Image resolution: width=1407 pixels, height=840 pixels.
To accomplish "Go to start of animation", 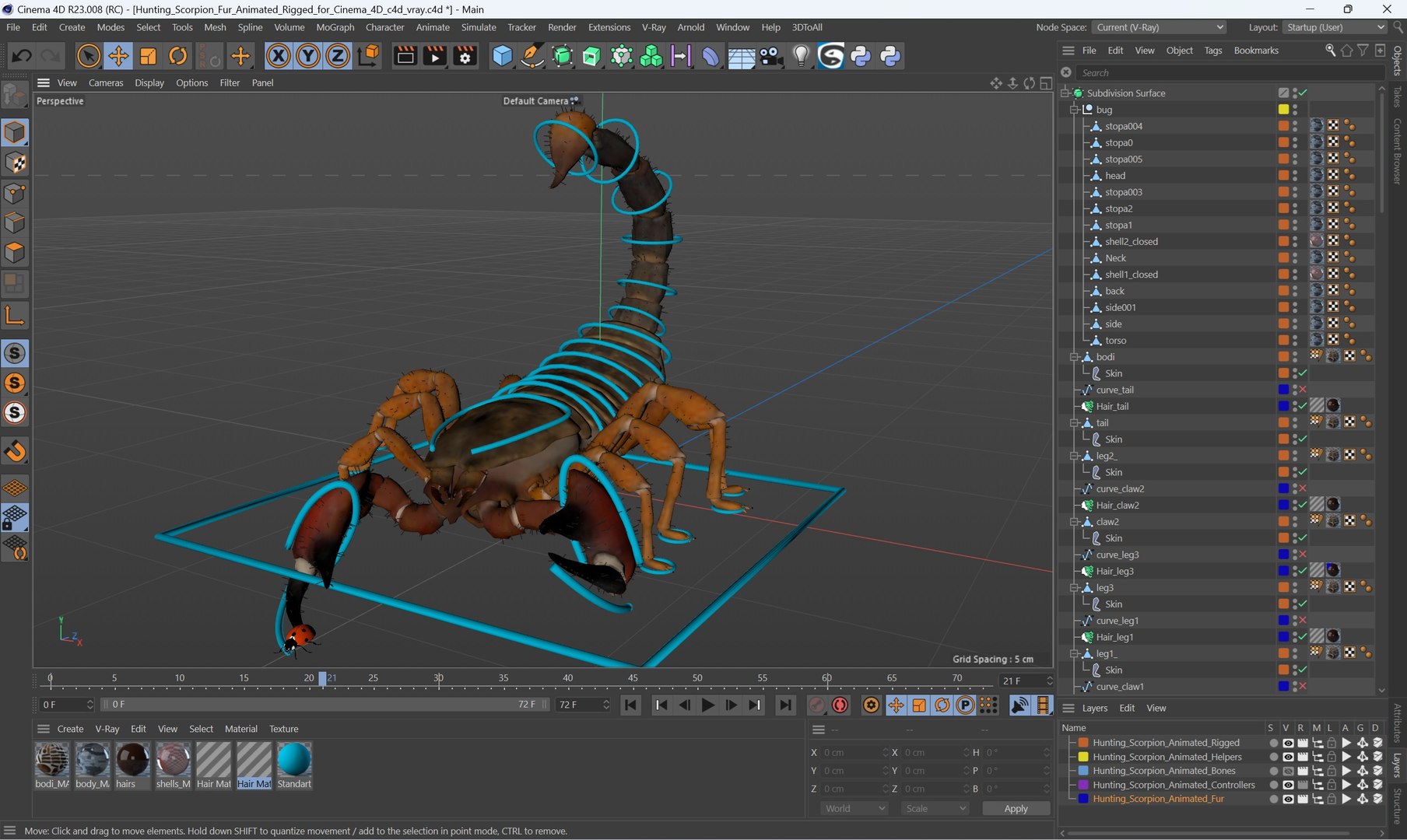I will coord(631,705).
